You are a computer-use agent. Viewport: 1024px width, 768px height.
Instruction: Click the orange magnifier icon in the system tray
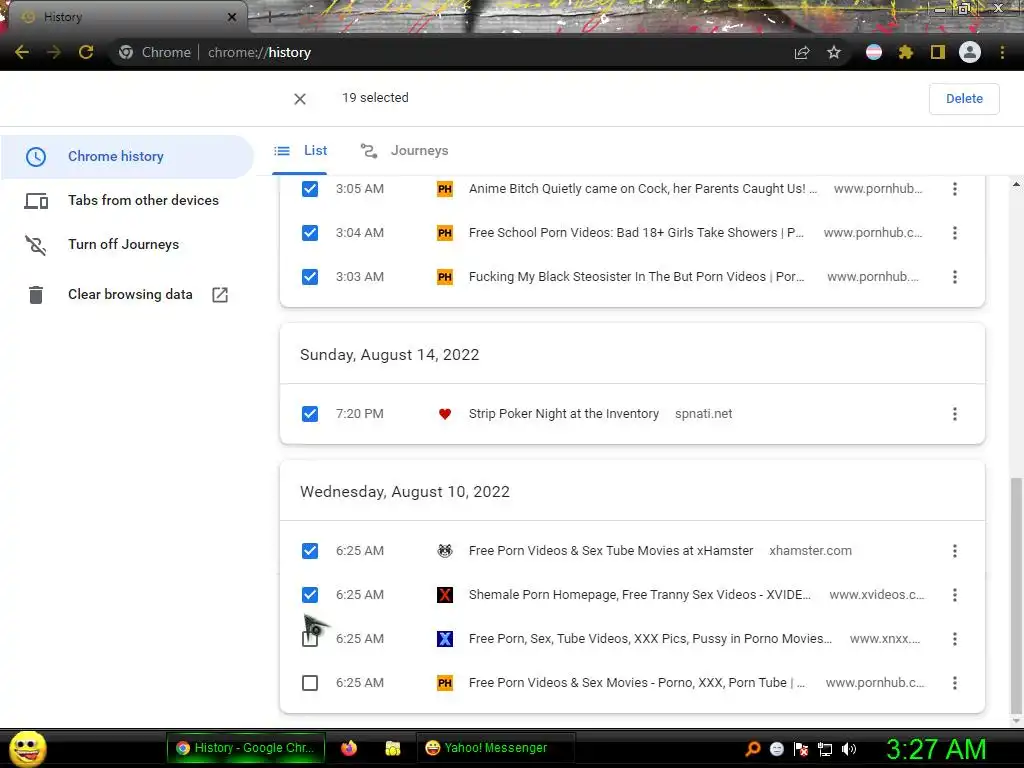(753, 749)
